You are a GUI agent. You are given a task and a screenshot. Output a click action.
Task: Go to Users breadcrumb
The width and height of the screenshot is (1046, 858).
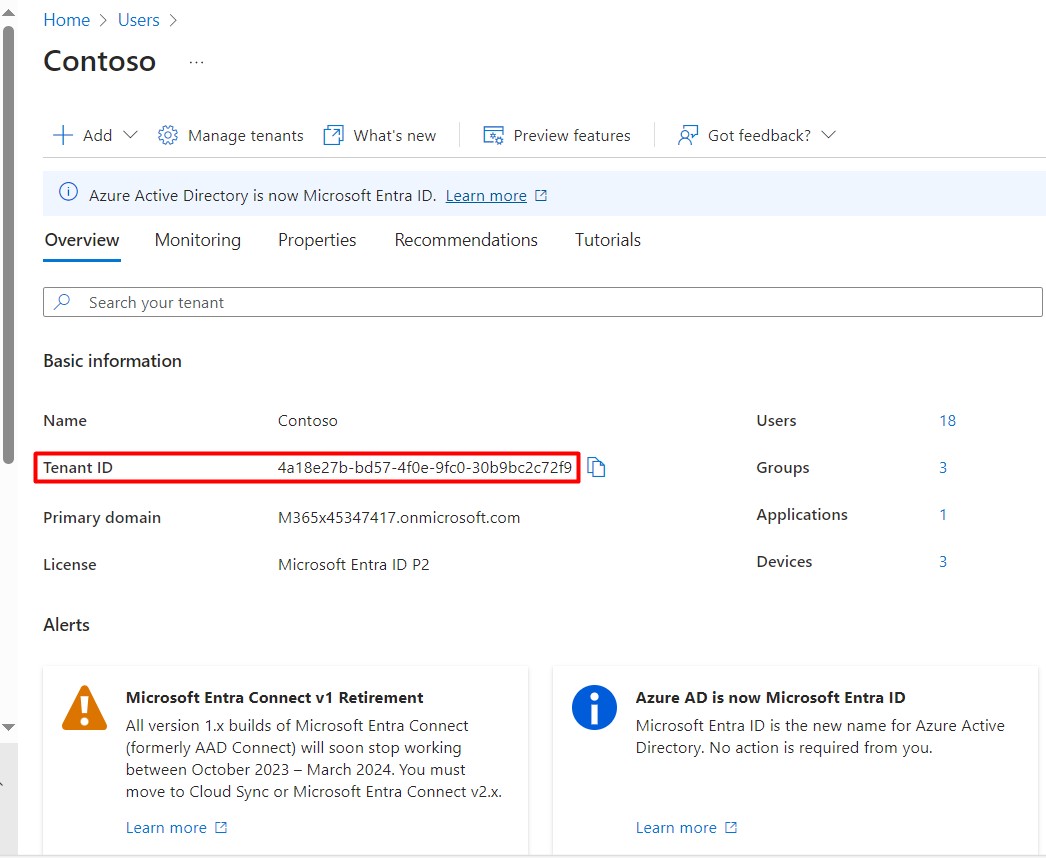139,20
